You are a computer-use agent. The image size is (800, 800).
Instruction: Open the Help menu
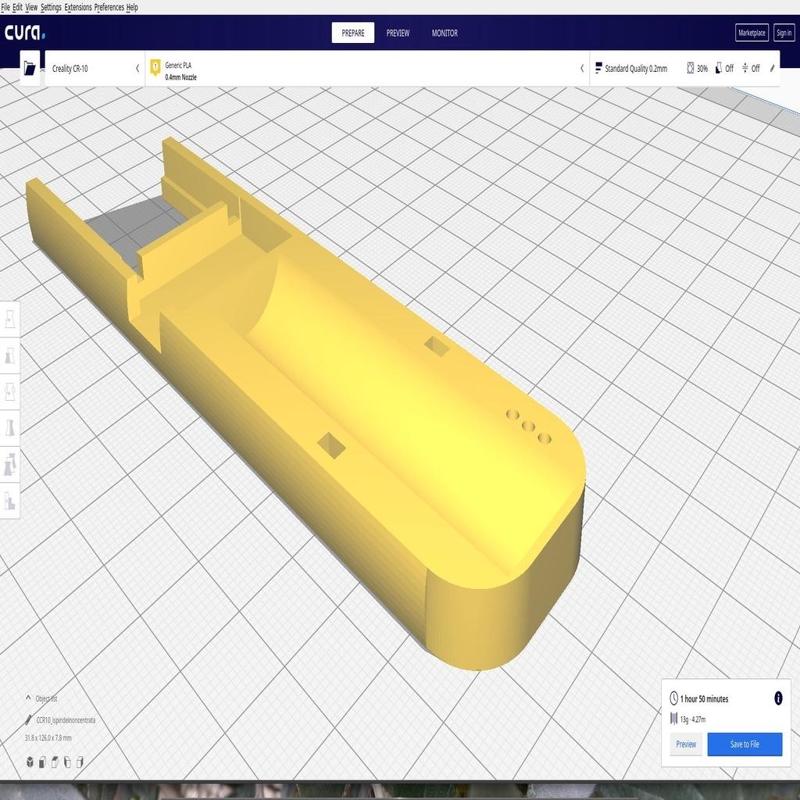(132, 7)
